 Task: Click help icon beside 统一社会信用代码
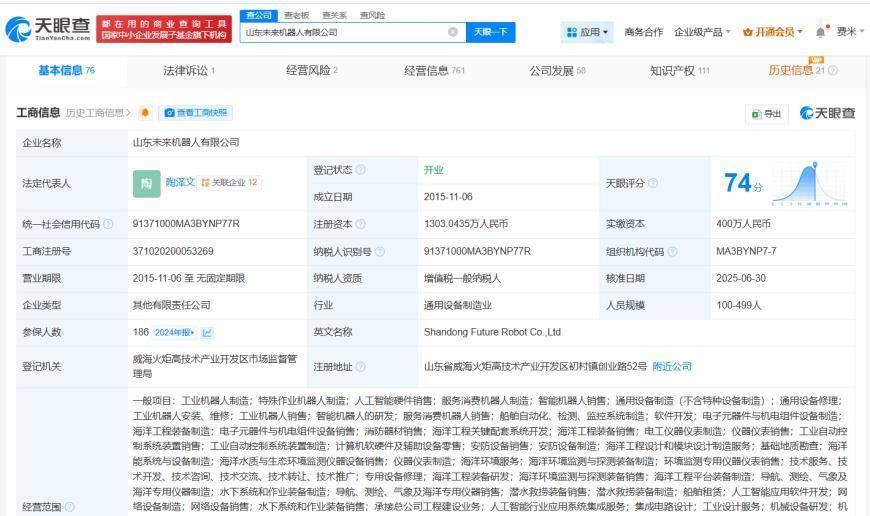(109, 224)
